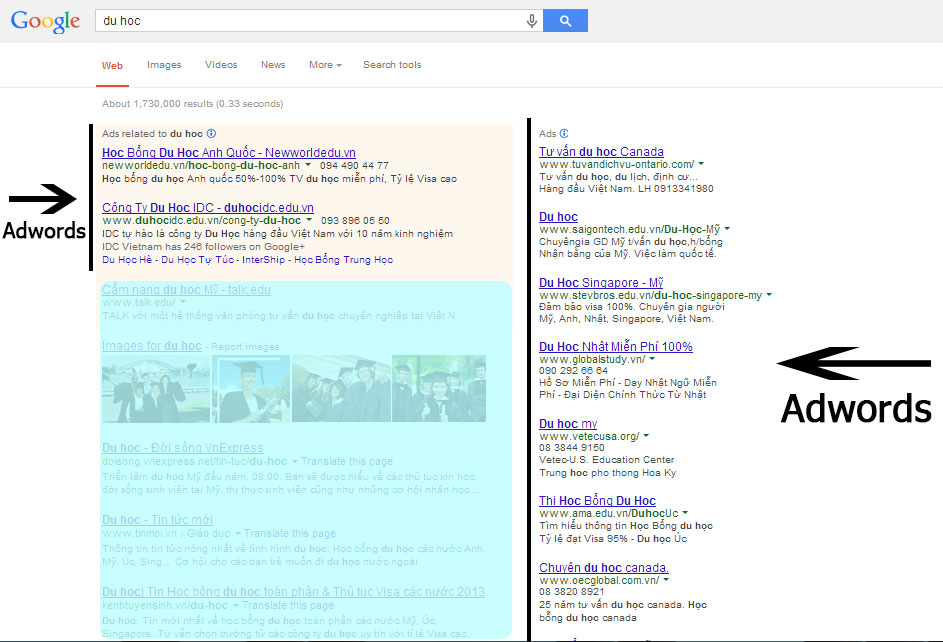Click phone number '093 896 05 50'
The width and height of the screenshot is (943, 642).
tap(355, 221)
